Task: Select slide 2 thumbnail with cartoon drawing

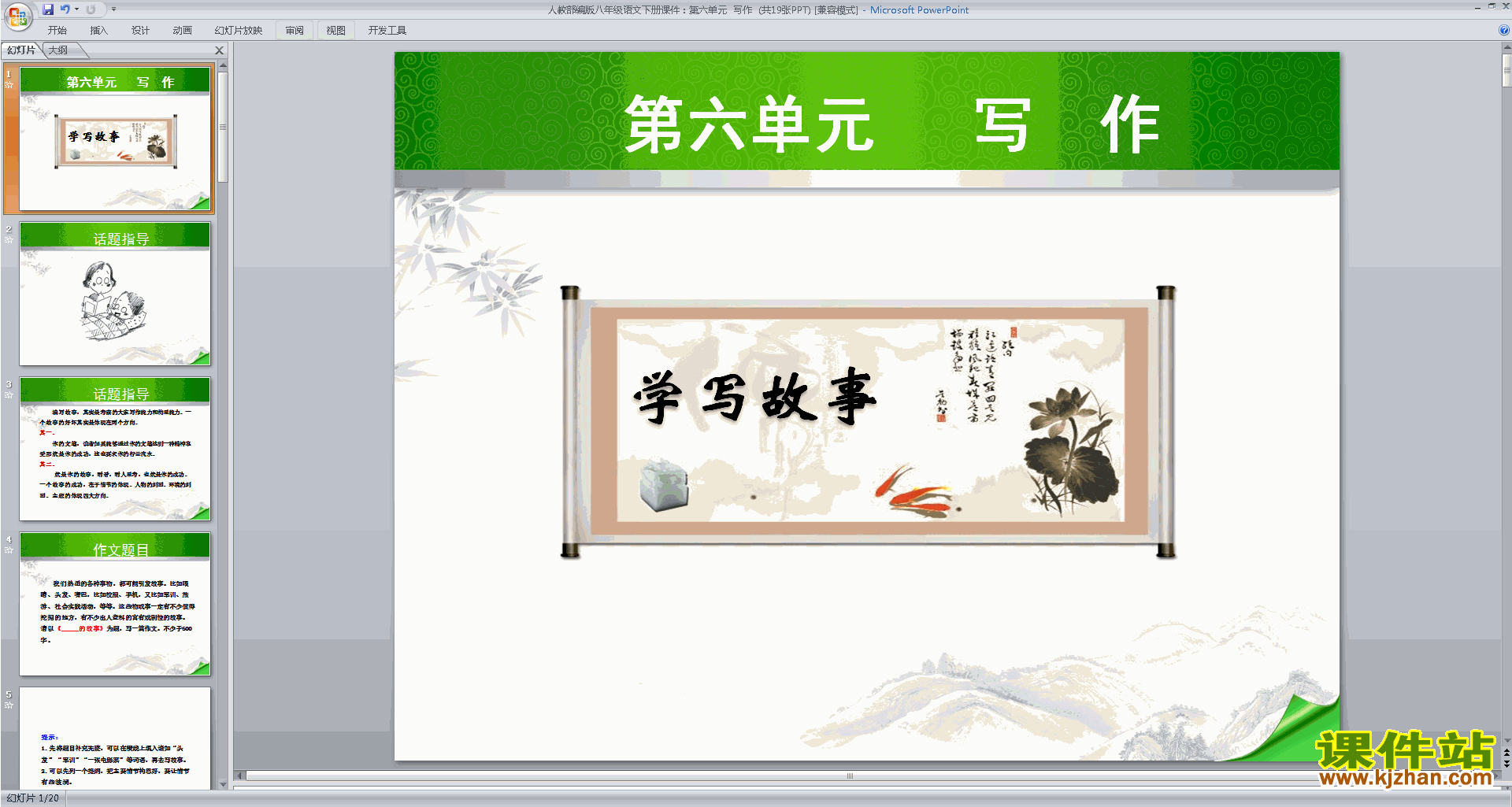Action: (115, 294)
